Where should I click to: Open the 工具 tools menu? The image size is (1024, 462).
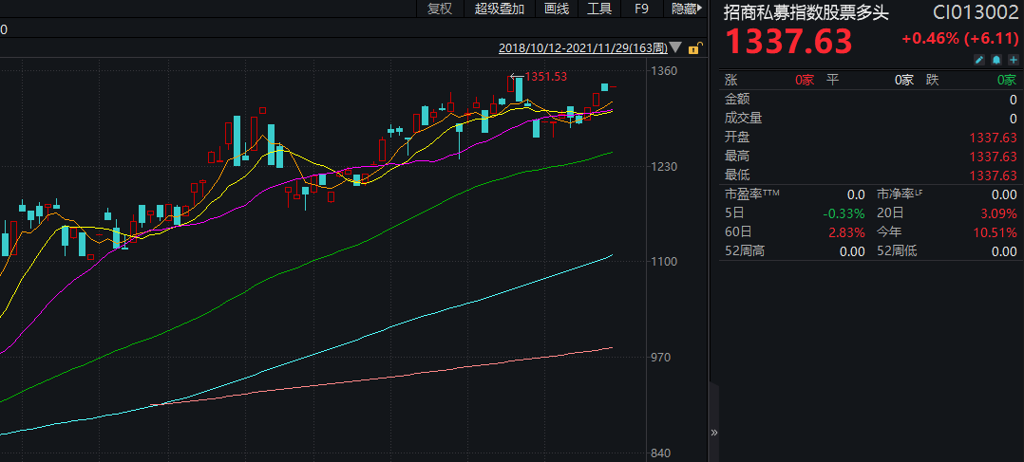[x=599, y=9]
